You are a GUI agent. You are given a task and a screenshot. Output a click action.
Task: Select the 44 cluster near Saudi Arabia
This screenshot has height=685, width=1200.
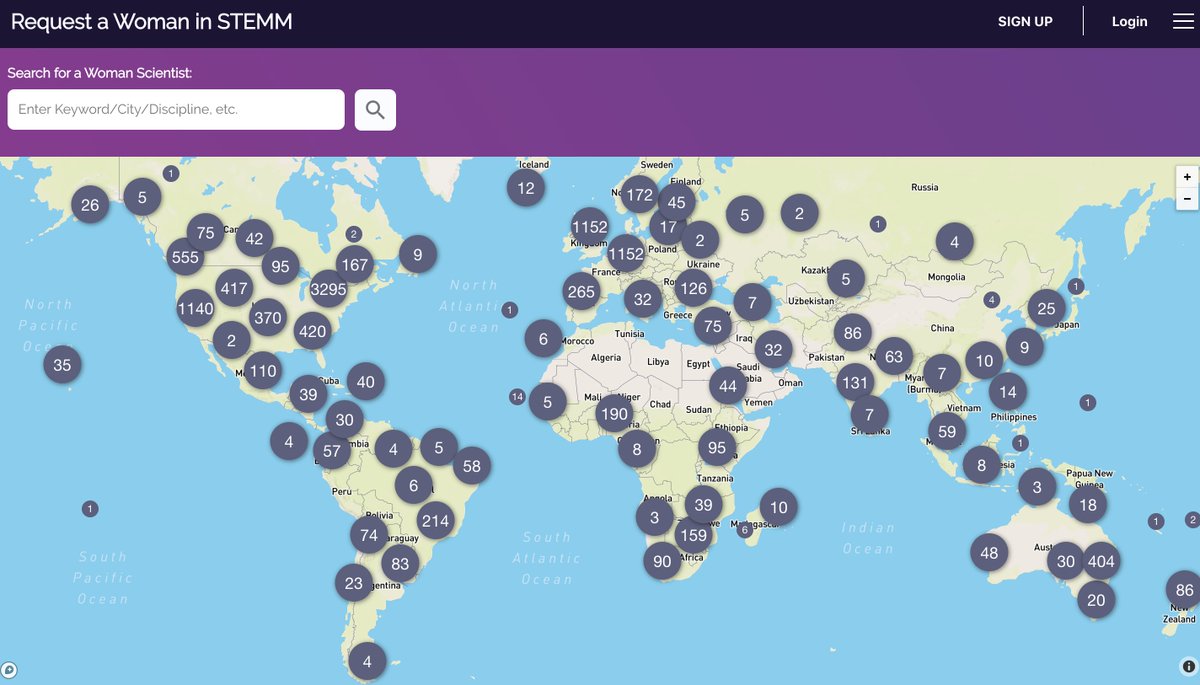coord(728,386)
